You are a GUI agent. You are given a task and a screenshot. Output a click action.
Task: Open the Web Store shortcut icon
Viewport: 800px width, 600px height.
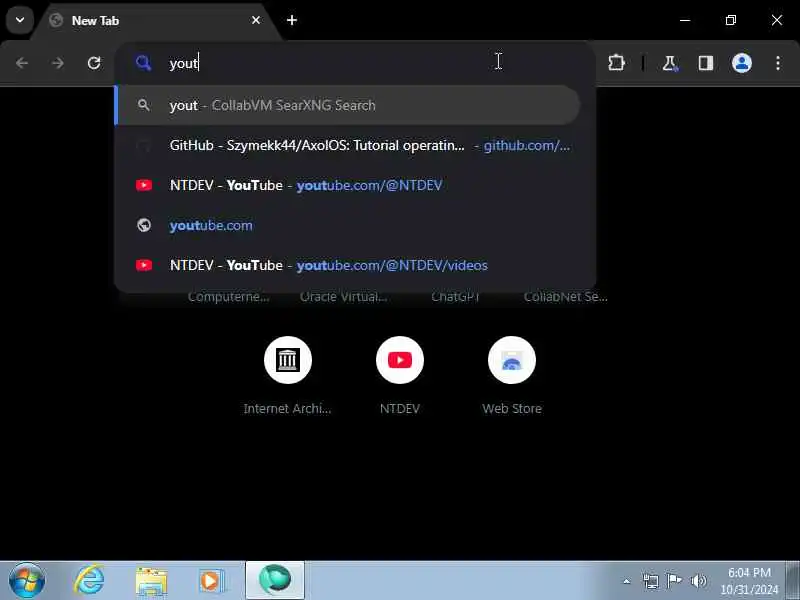512,360
